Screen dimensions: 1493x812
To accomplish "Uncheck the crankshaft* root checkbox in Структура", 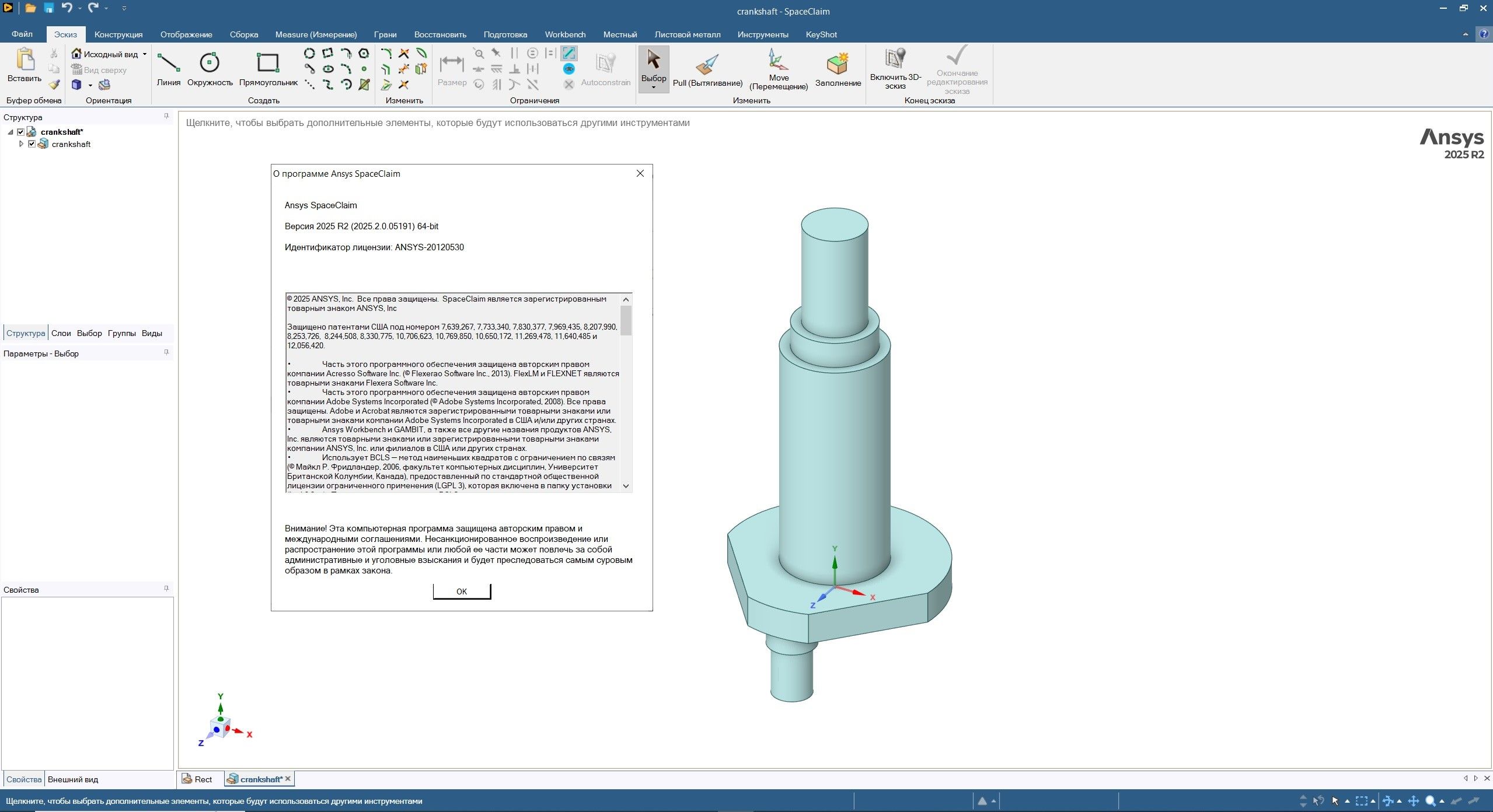I will click(21, 132).
